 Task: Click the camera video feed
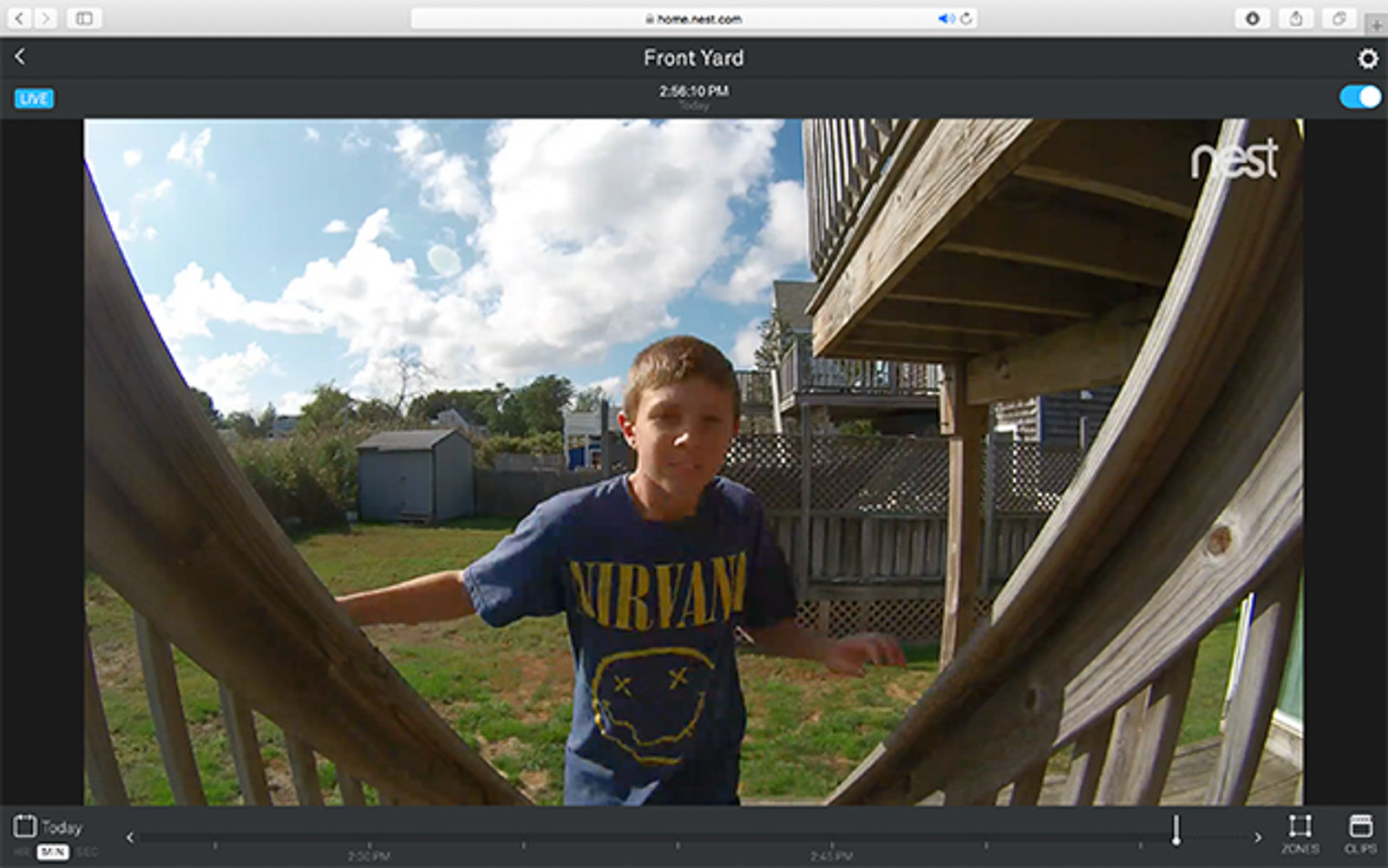[693, 462]
